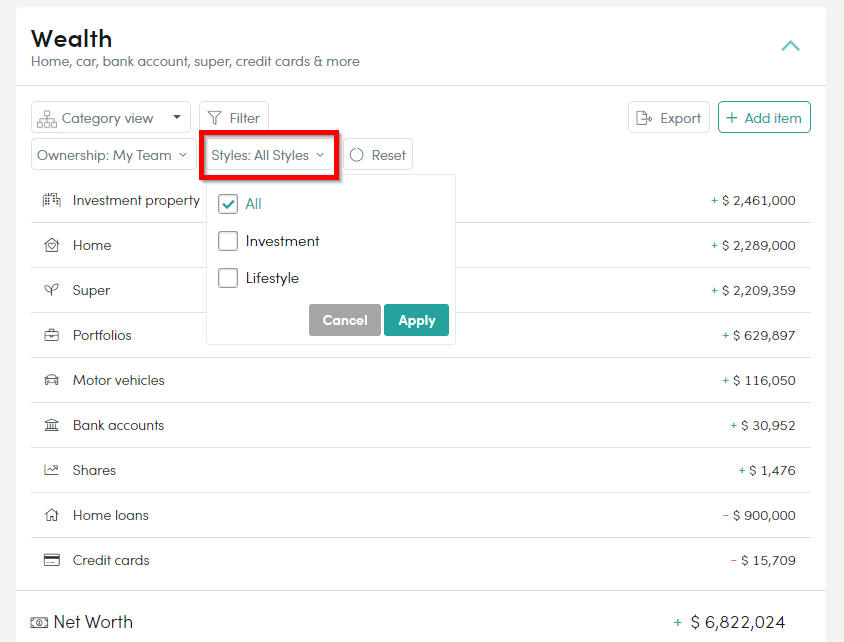Click the Motor vehicles car icon
844x642 pixels.
click(52, 380)
